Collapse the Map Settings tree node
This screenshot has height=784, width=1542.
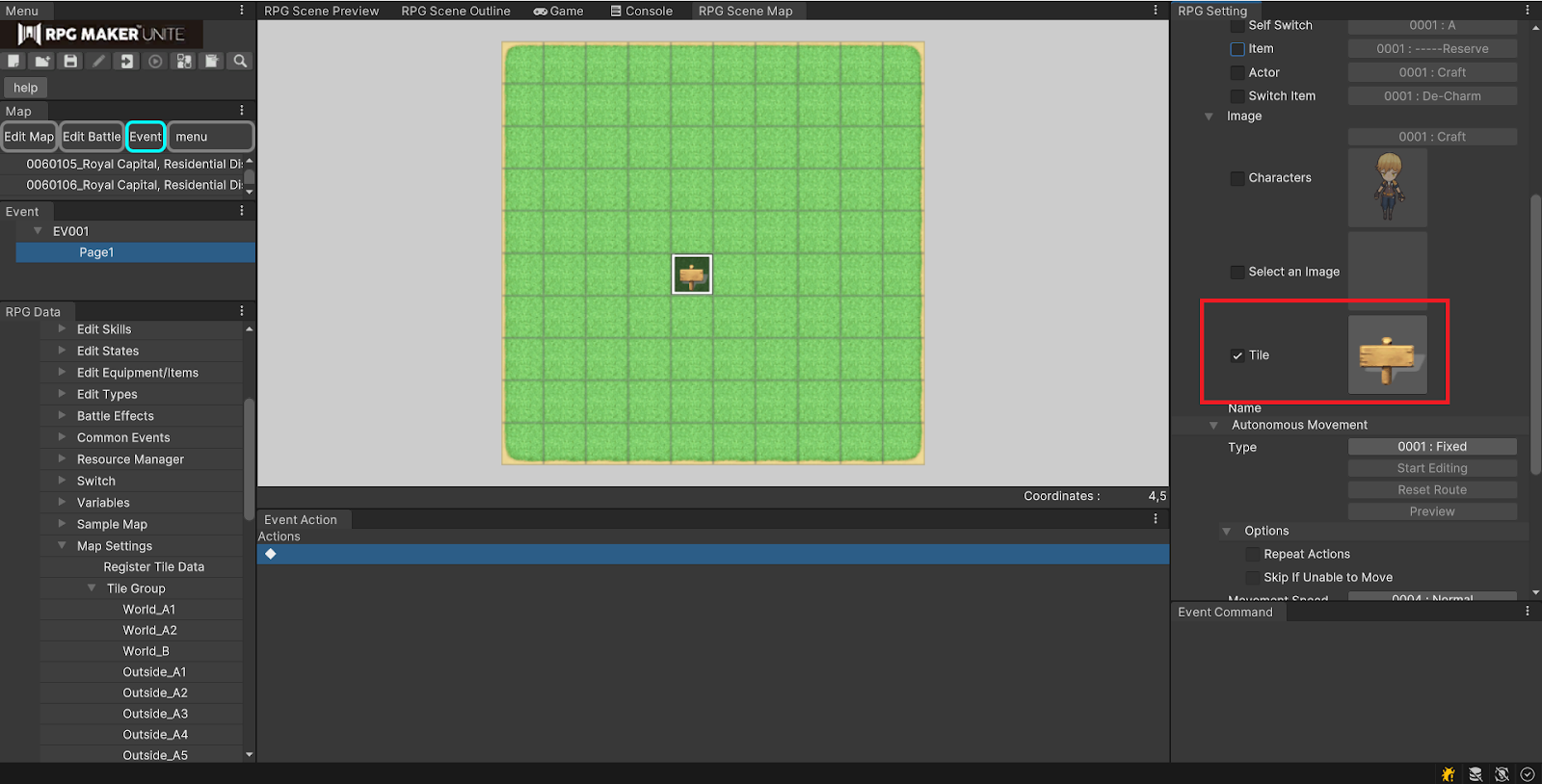click(x=62, y=545)
